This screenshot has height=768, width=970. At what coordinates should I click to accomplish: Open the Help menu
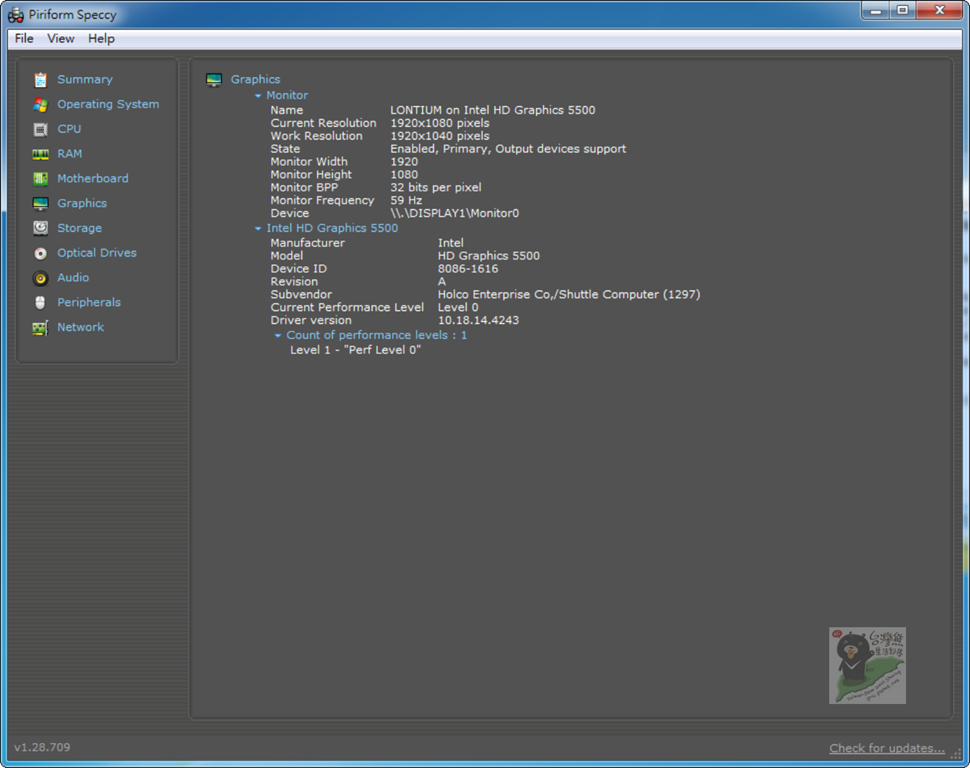(101, 38)
